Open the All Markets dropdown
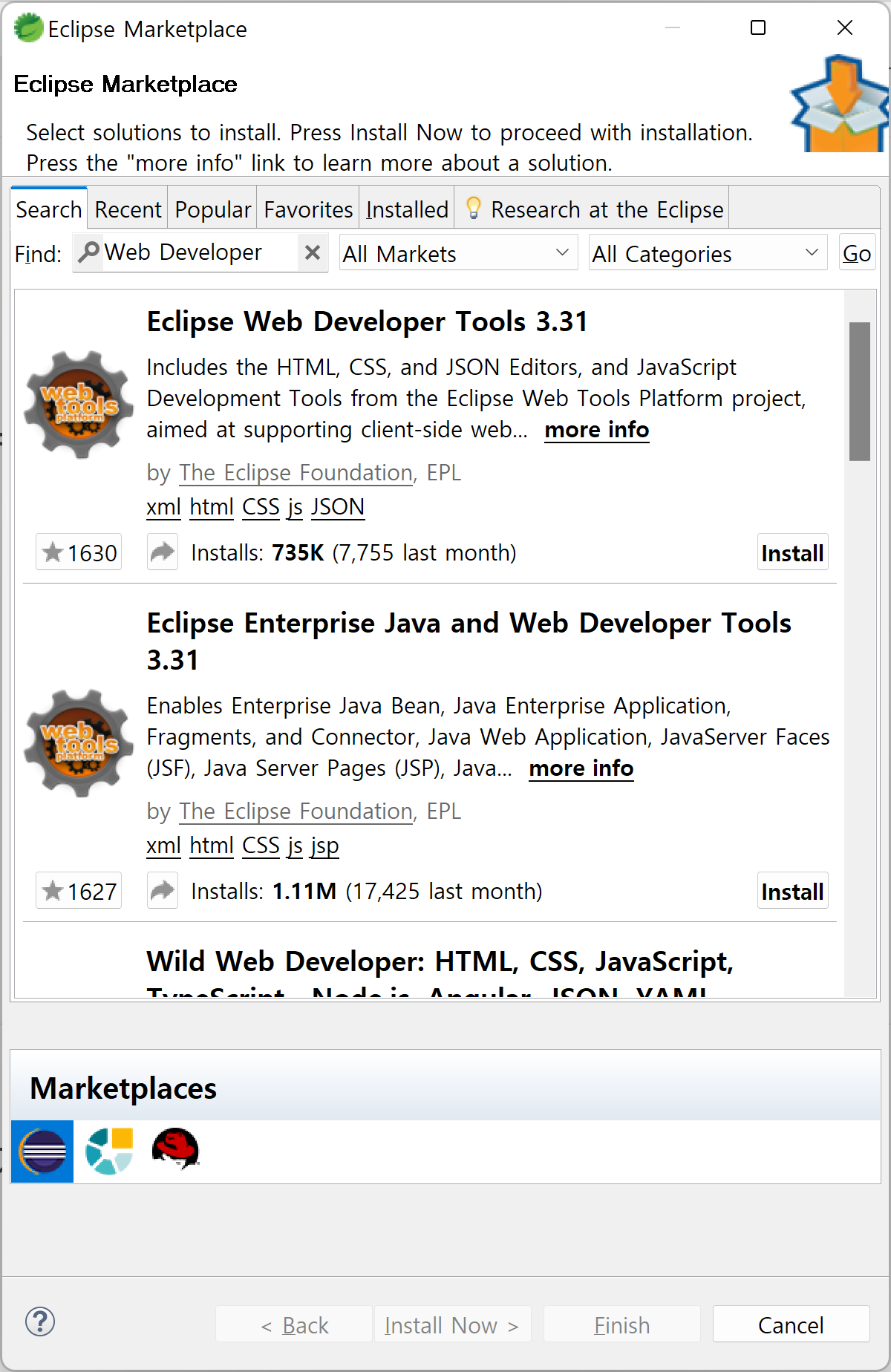The height and width of the screenshot is (1372, 891). pyautogui.click(x=458, y=253)
